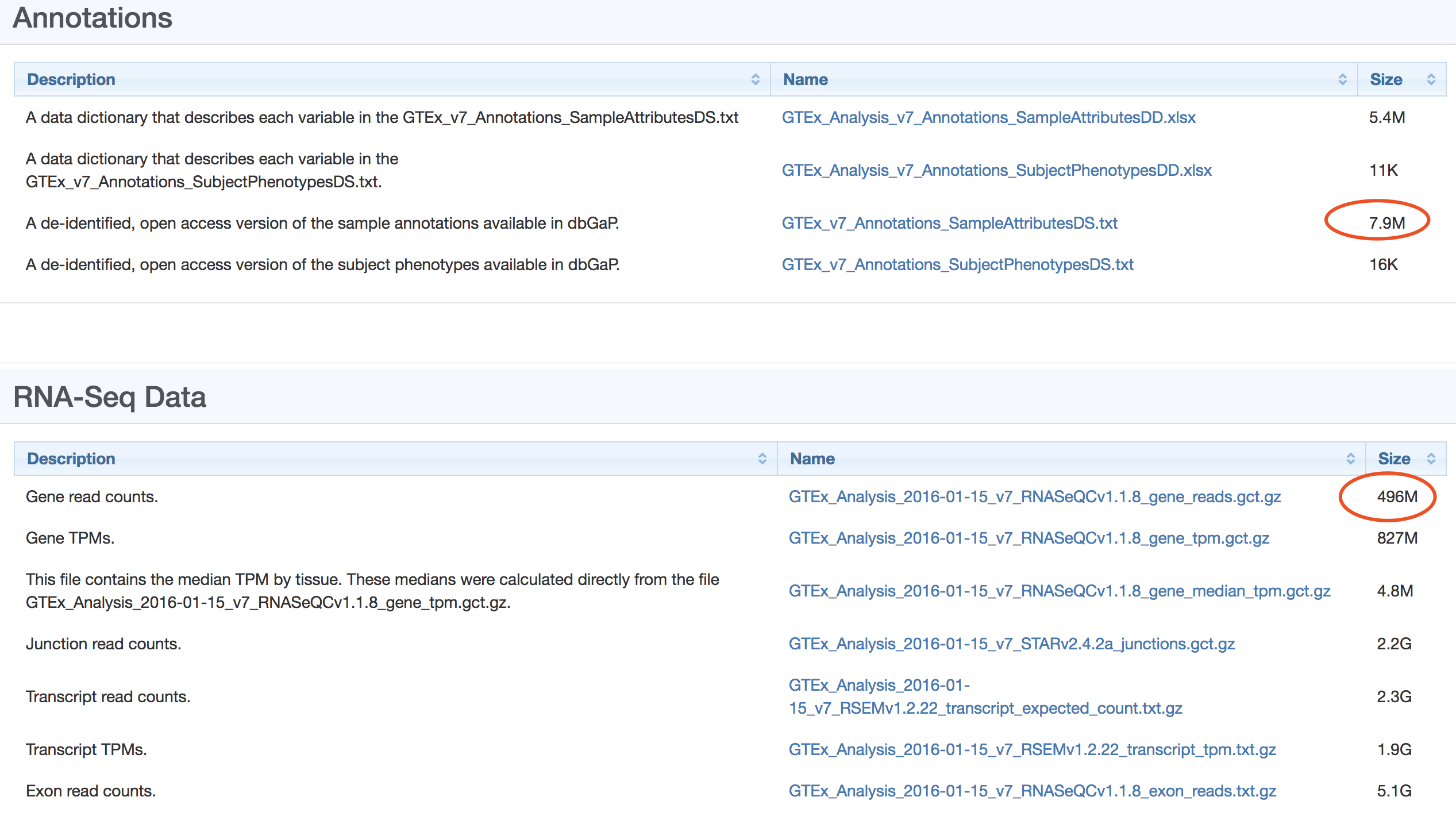Sort RNA-Seq table by Description arrows
The image size is (1456, 816).
click(762, 459)
